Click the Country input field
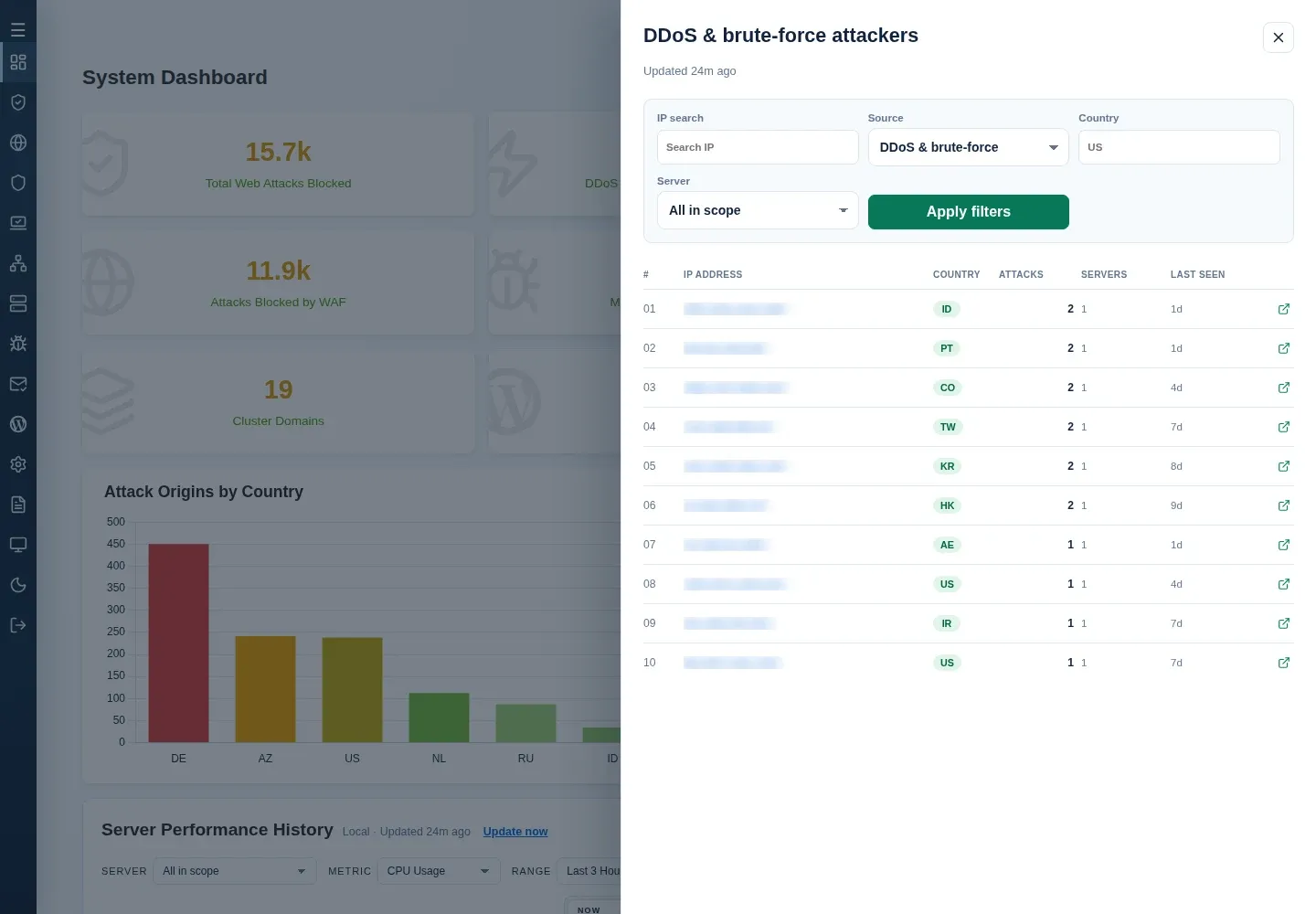The image size is (1316, 914). [1179, 147]
